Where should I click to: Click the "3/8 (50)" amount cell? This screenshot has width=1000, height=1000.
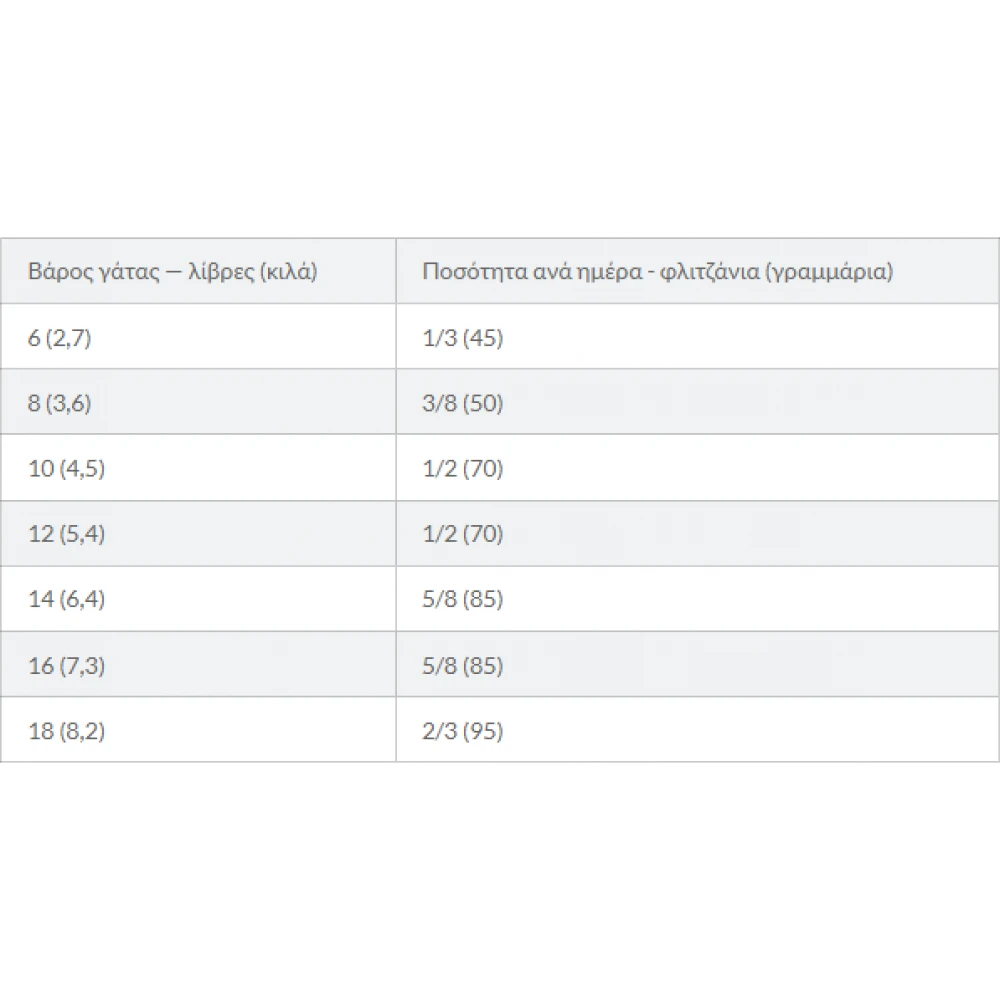click(463, 404)
